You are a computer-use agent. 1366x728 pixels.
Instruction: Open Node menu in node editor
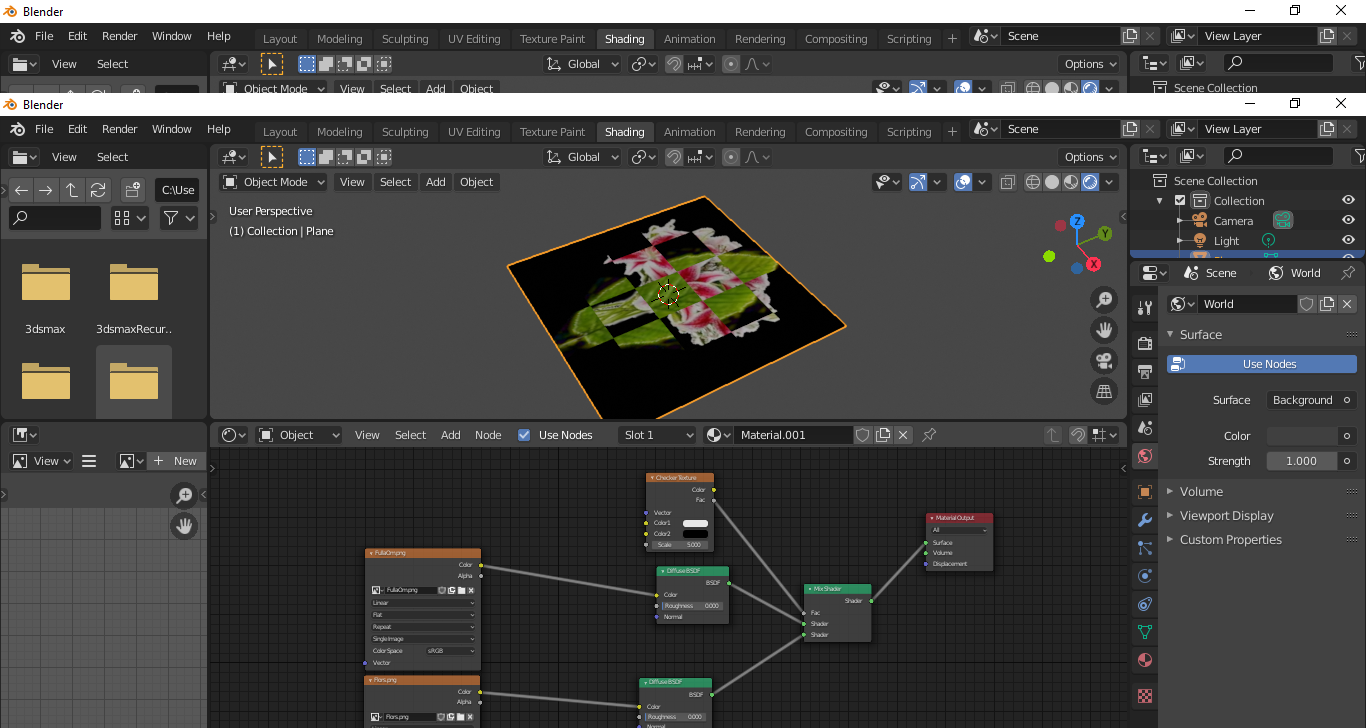point(488,435)
